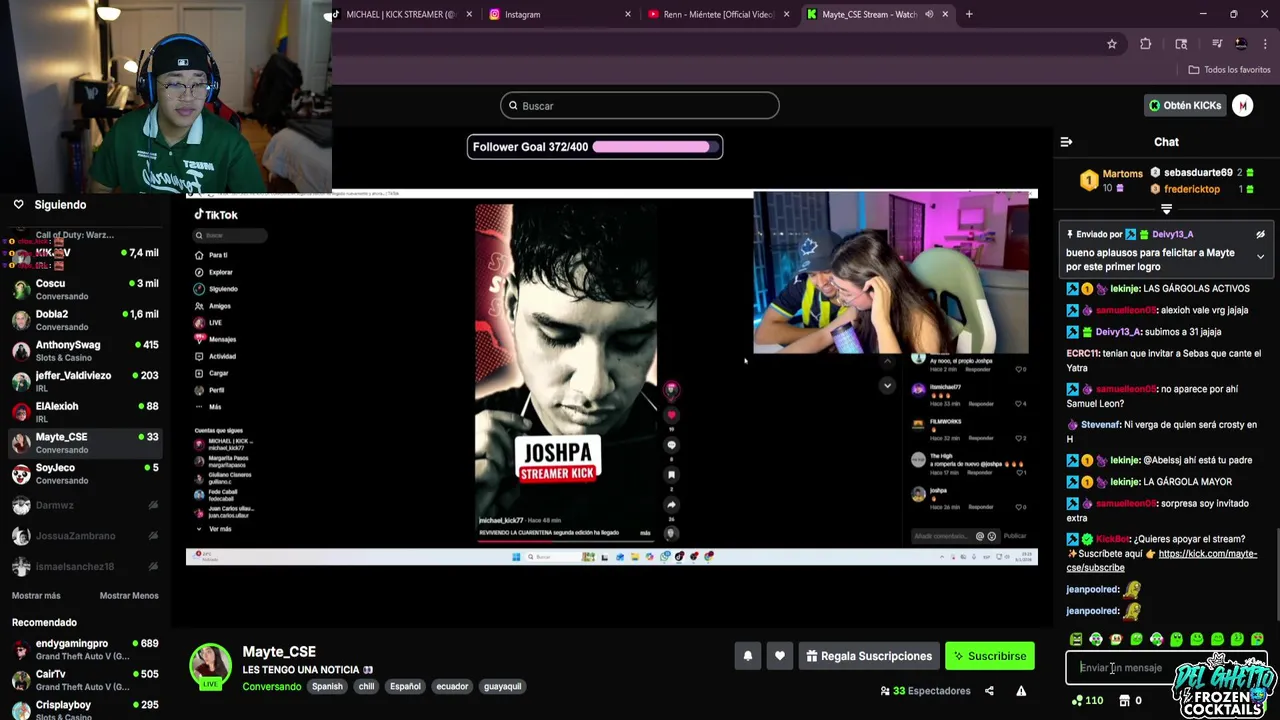Close the Instagram tab
Image resolution: width=1280 pixels, height=720 pixels.
coord(628,14)
